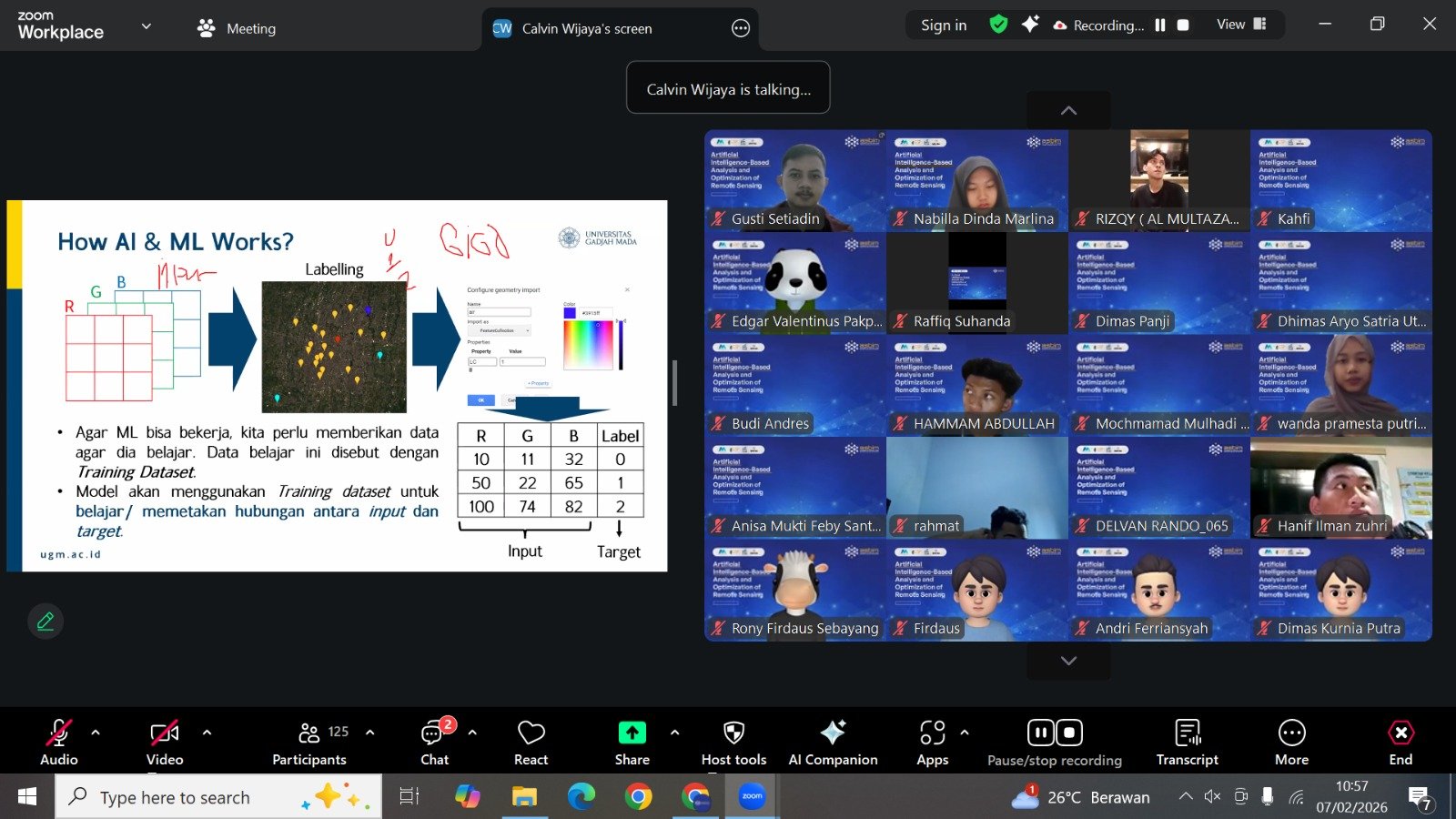Turn on the Video camera
Image resolution: width=1456 pixels, height=819 pixels.
165,742
